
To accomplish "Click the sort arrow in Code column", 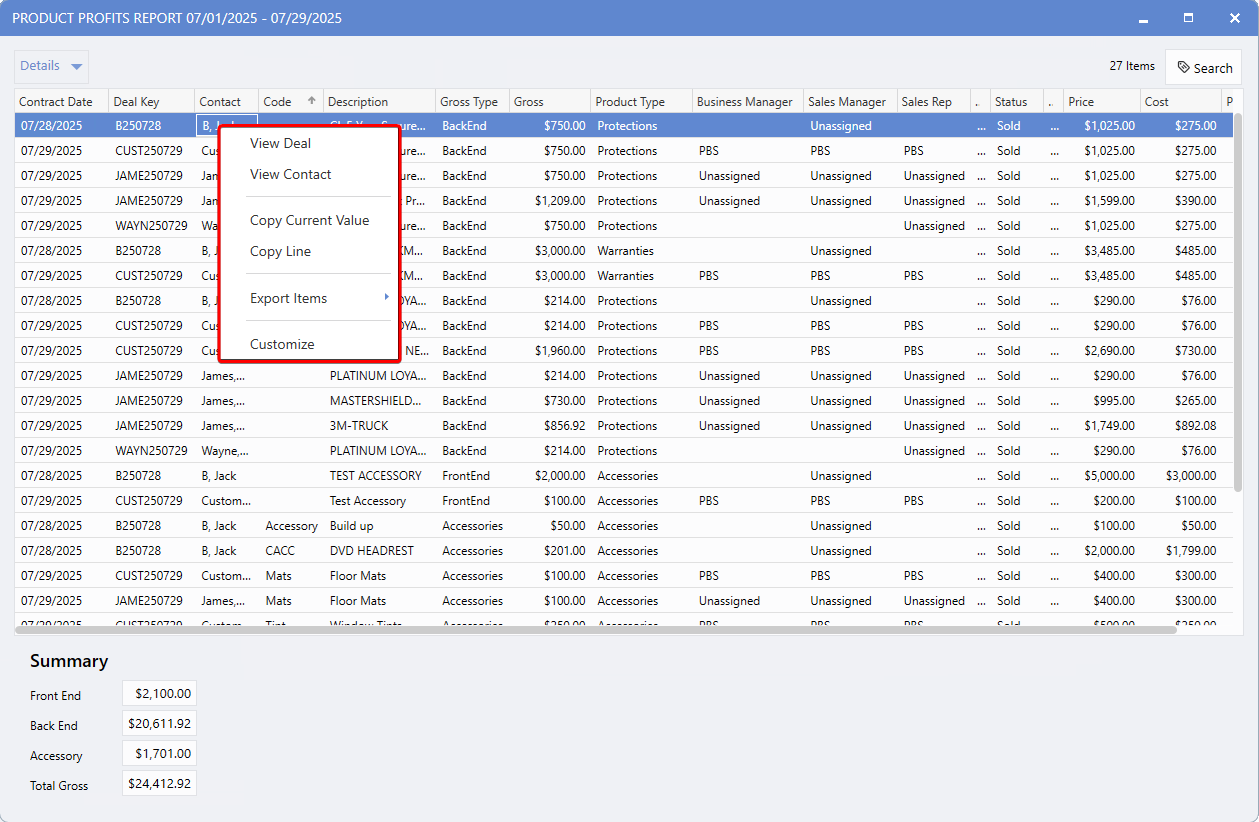I will 311,101.
